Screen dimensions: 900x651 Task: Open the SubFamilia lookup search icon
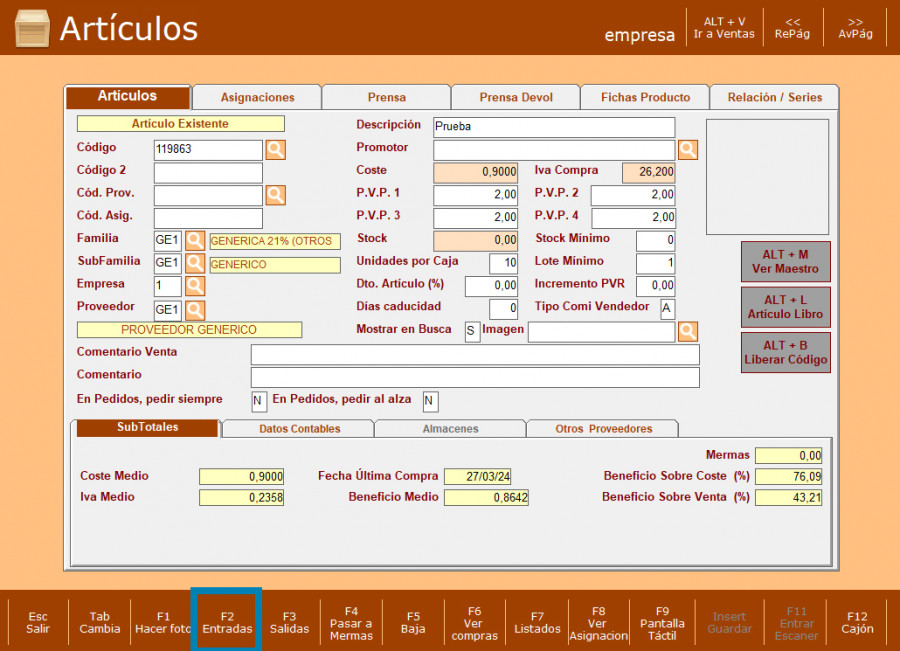point(195,264)
